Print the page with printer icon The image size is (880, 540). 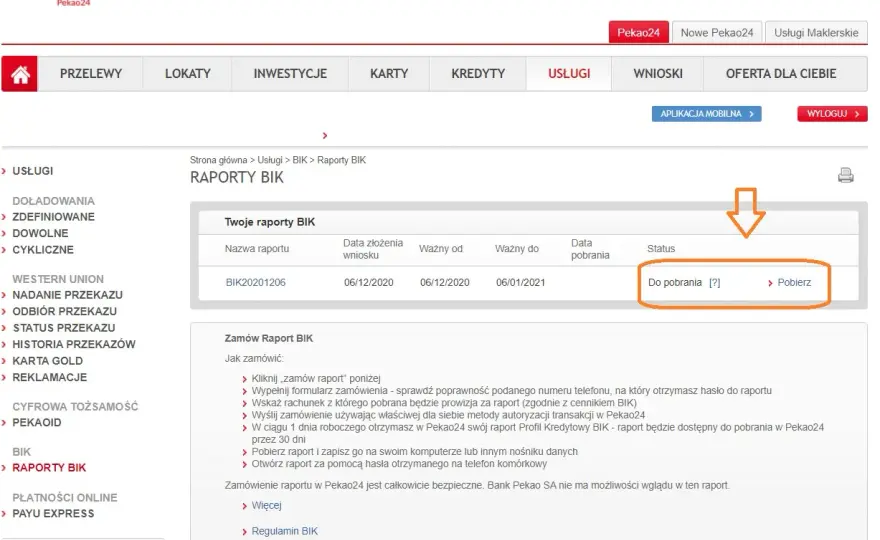click(x=845, y=176)
